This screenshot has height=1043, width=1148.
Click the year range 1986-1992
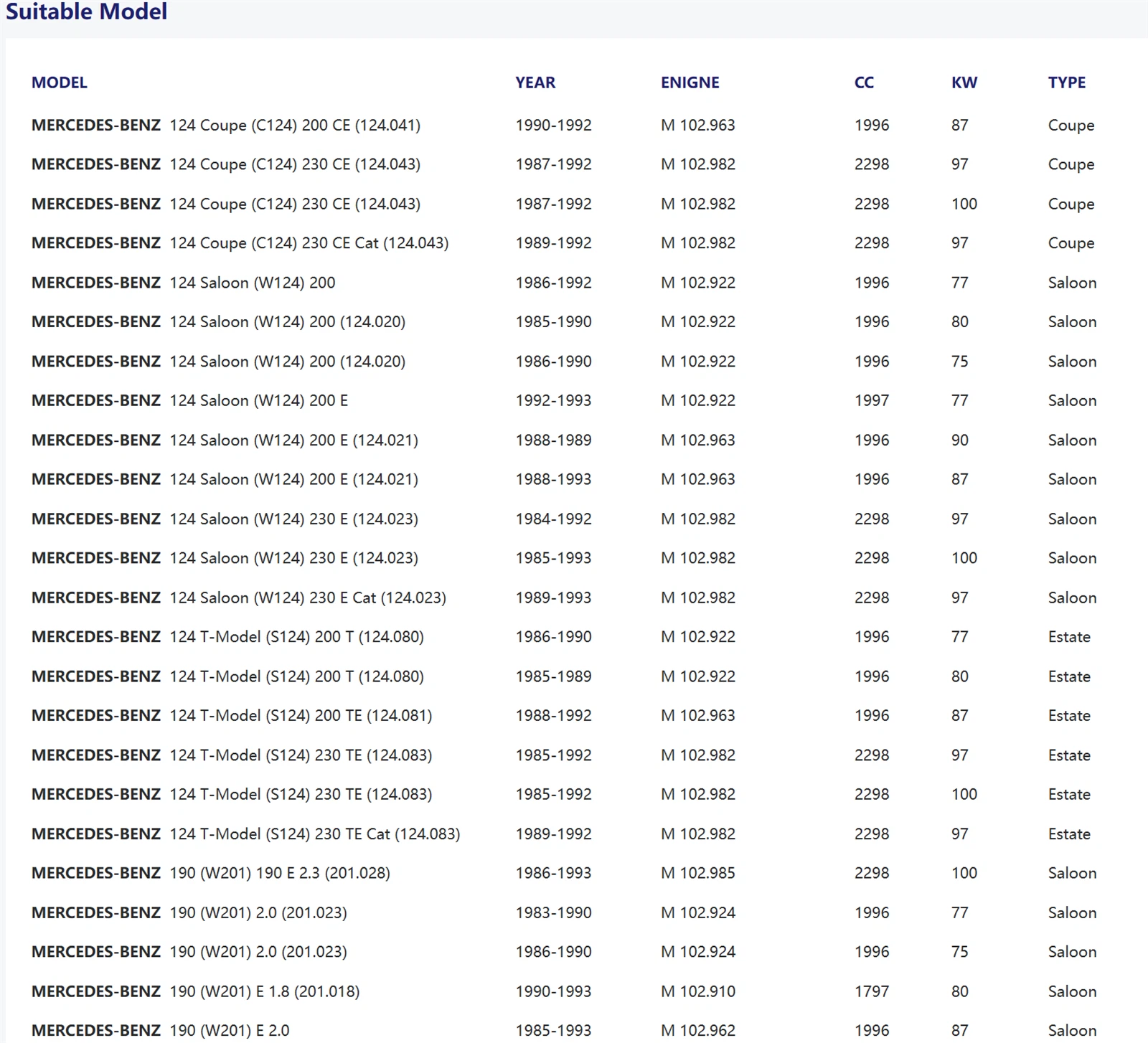(x=553, y=283)
